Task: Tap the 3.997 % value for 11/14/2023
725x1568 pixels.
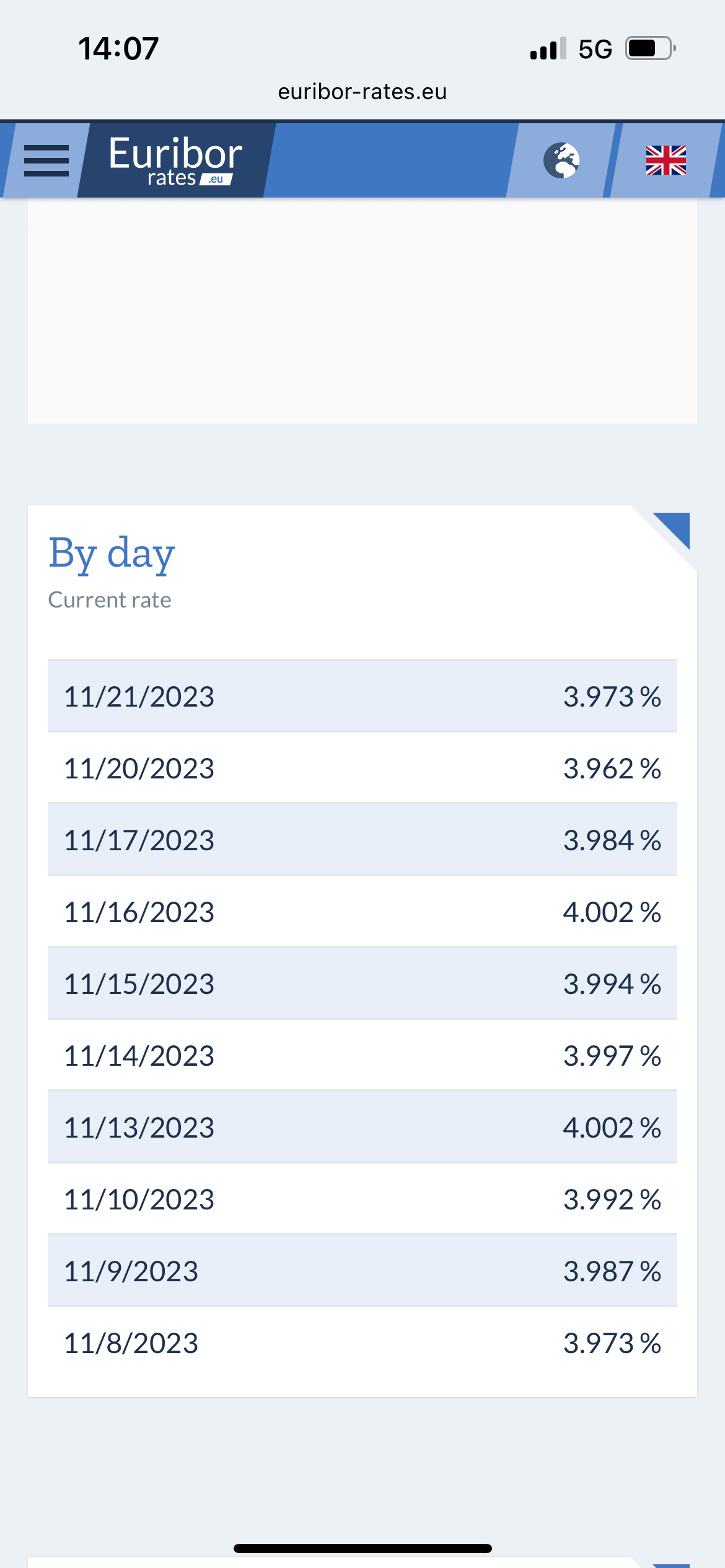Action: tap(612, 1056)
